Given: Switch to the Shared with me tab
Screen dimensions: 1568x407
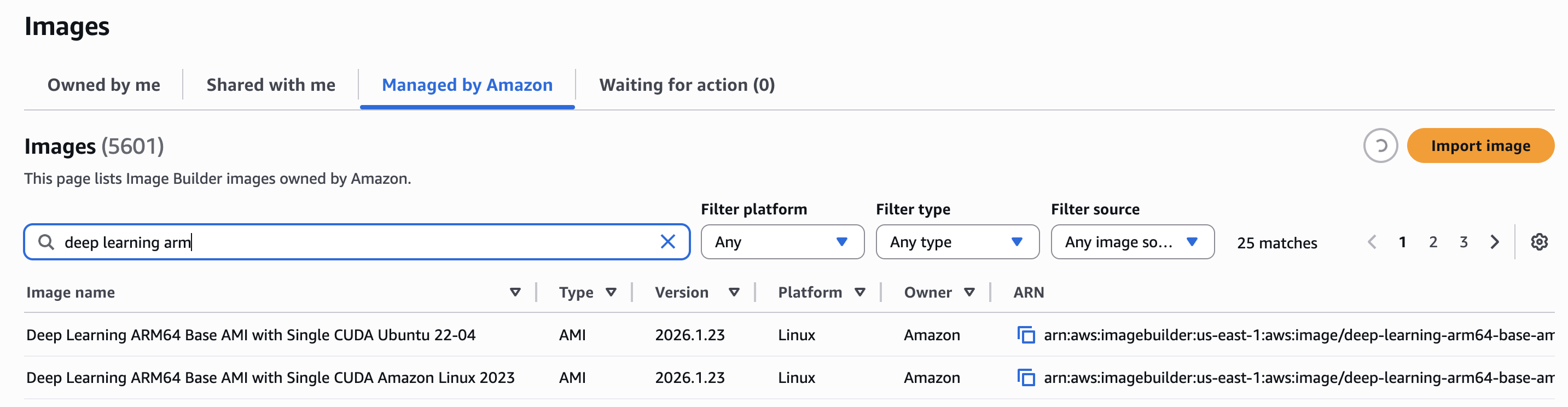Looking at the screenshot, I should (271, 85).
